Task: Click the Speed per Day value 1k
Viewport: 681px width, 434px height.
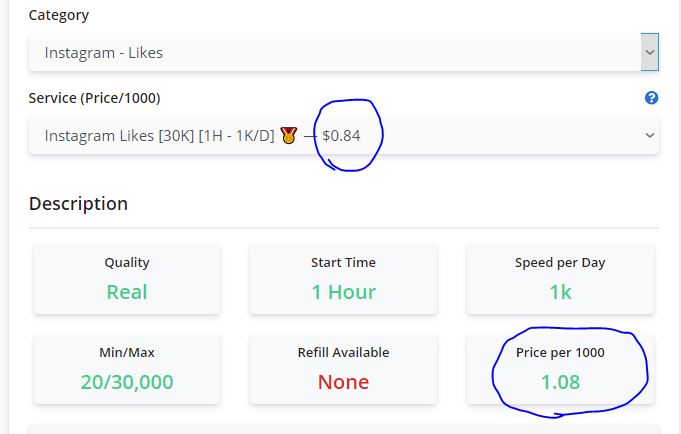Action: click(x=560, y=292)
